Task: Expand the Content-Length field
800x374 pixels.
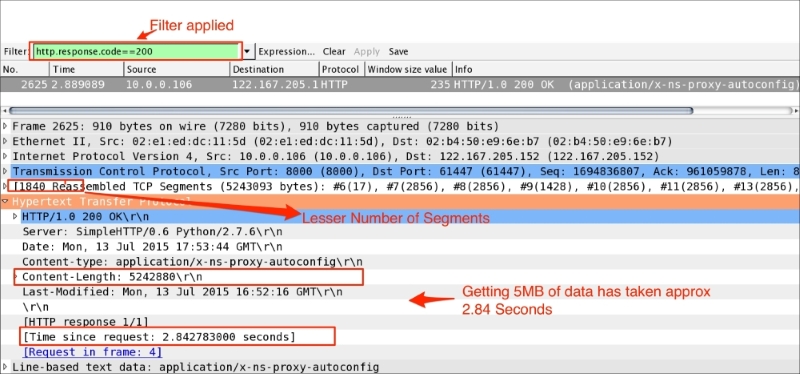Action: click(16, 277)
